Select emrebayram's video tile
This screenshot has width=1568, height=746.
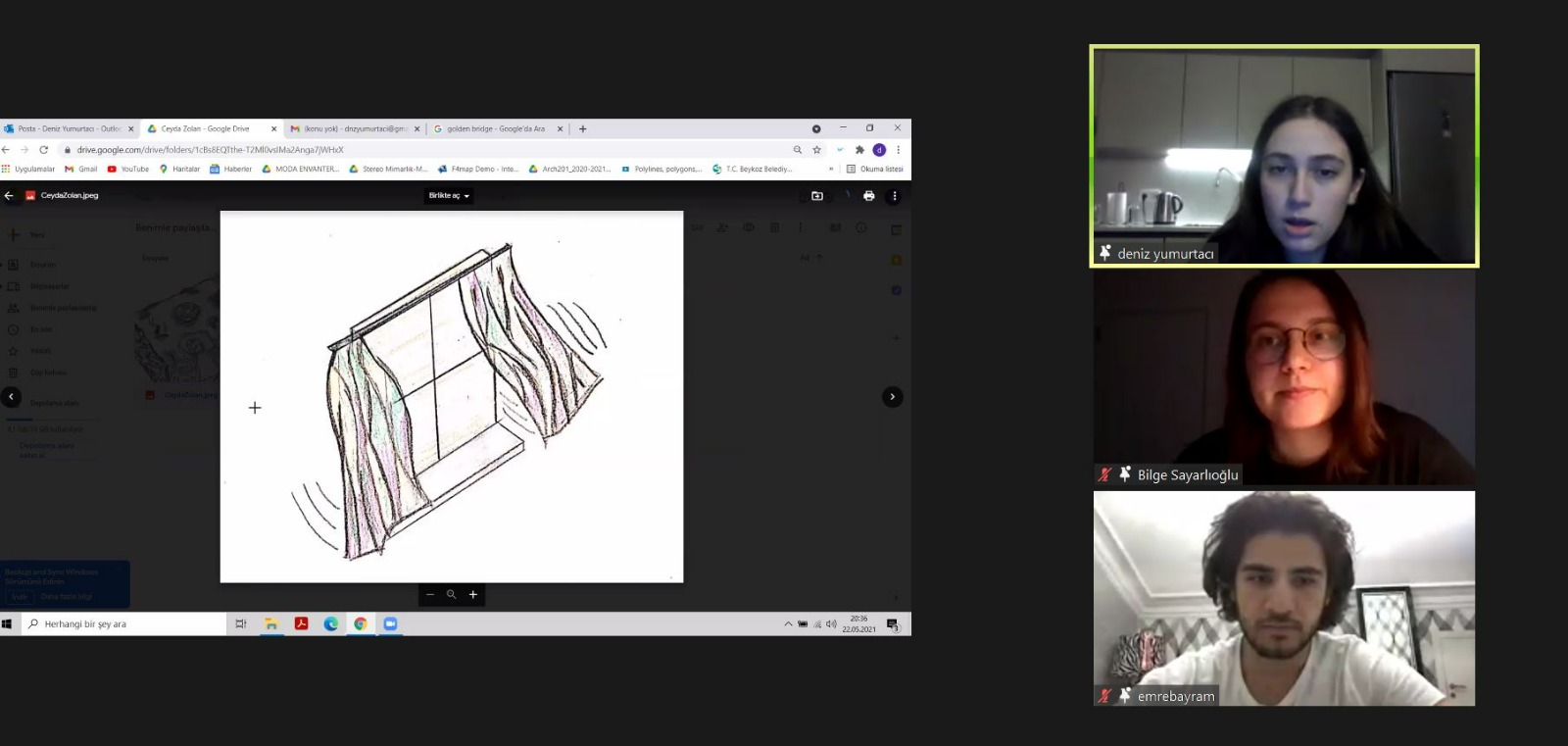(1284, 598)
